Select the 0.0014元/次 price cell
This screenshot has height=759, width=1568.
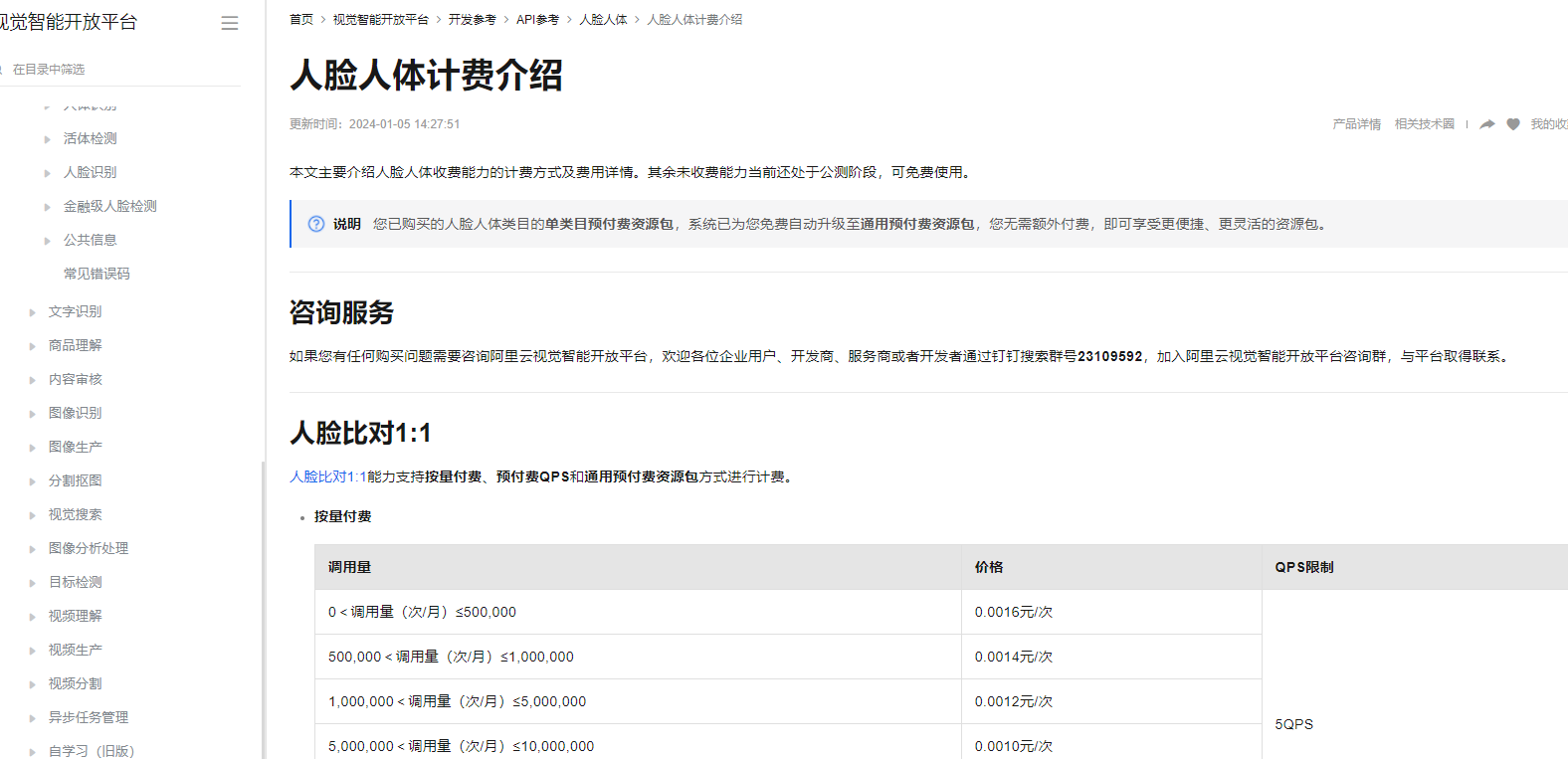[x=1111, y=657]
